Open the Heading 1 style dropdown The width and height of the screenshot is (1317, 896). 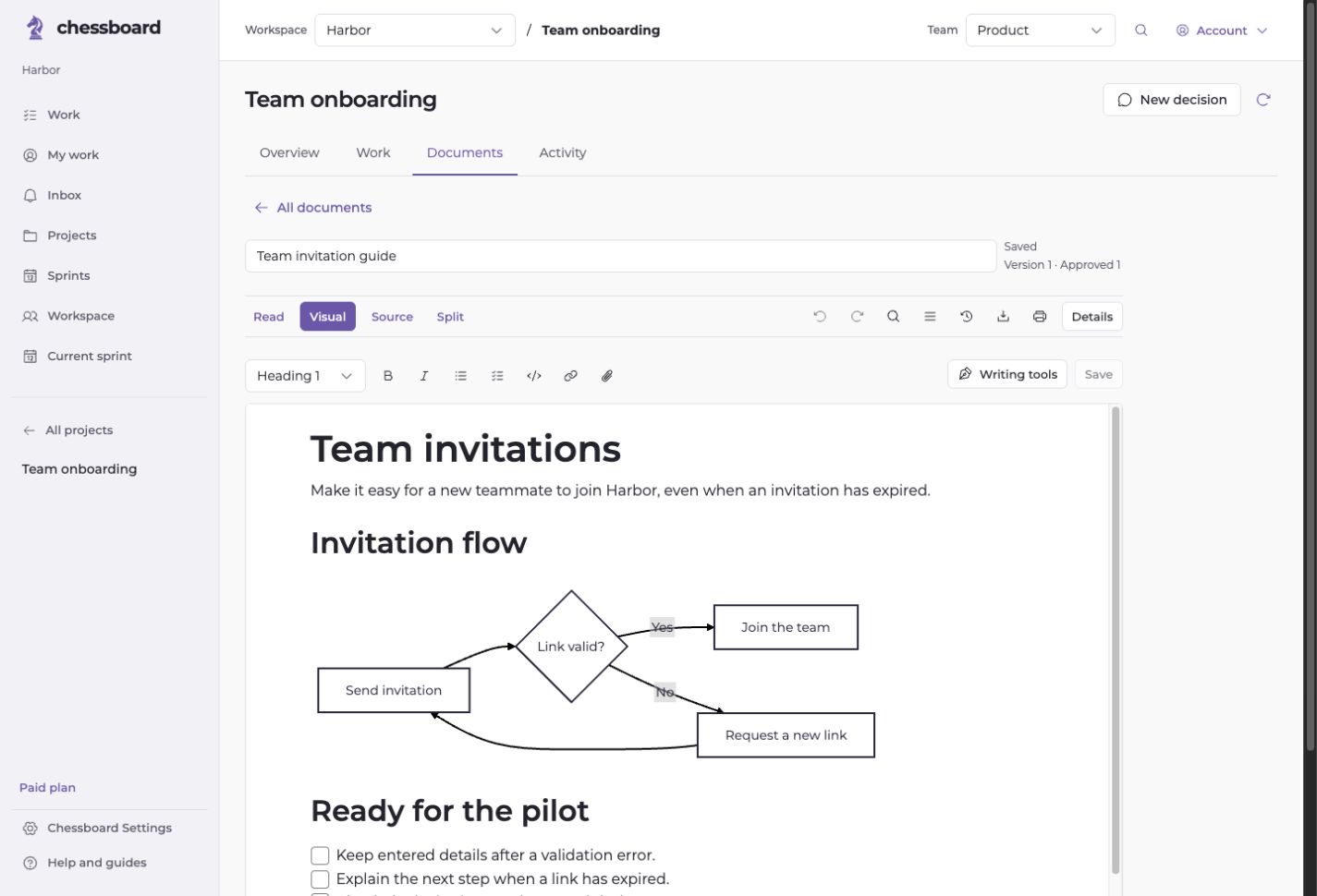(305, 376)
